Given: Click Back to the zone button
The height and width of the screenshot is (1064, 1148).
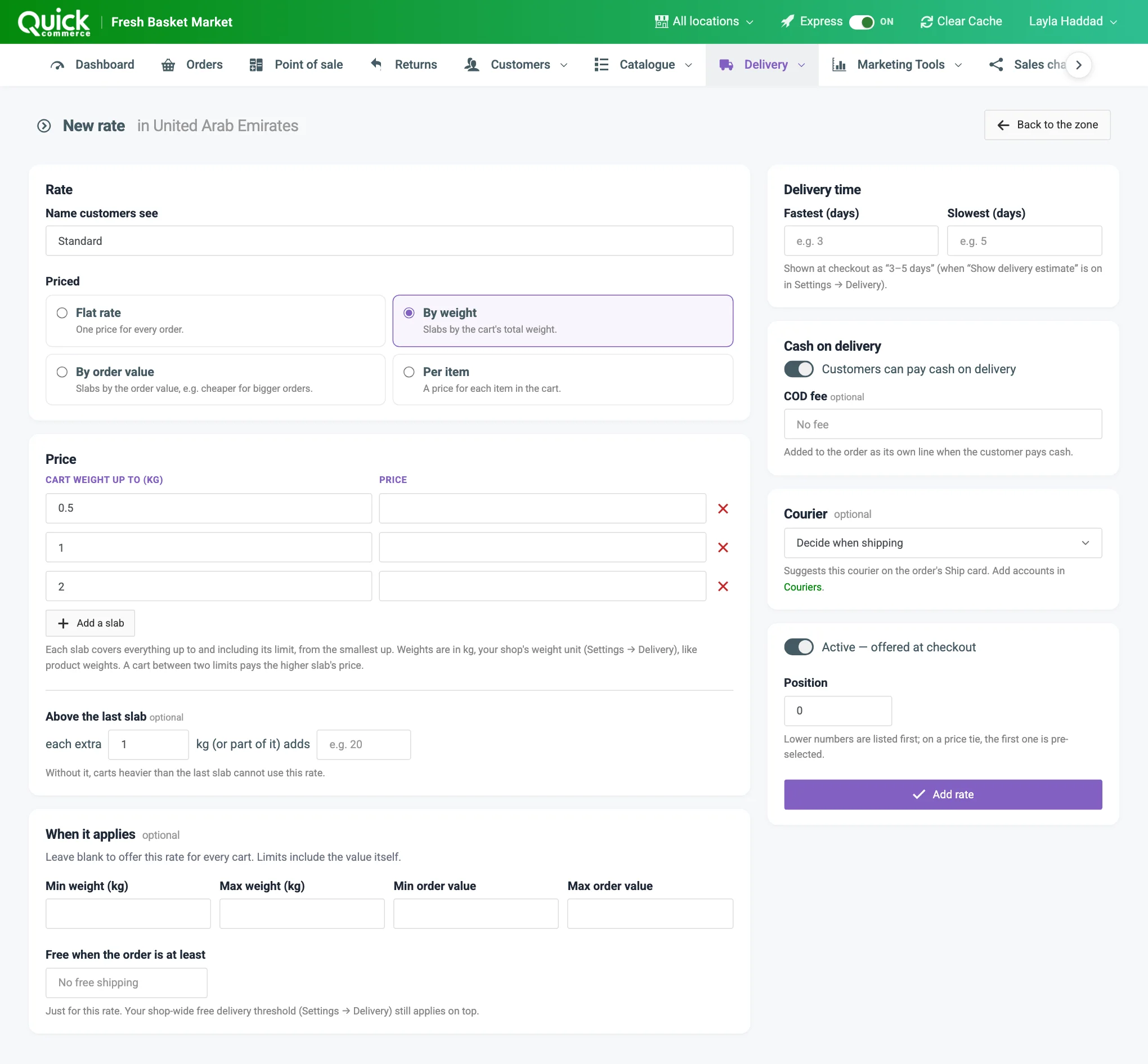Looking at the screenshot, I should [x=1047, y=125].
